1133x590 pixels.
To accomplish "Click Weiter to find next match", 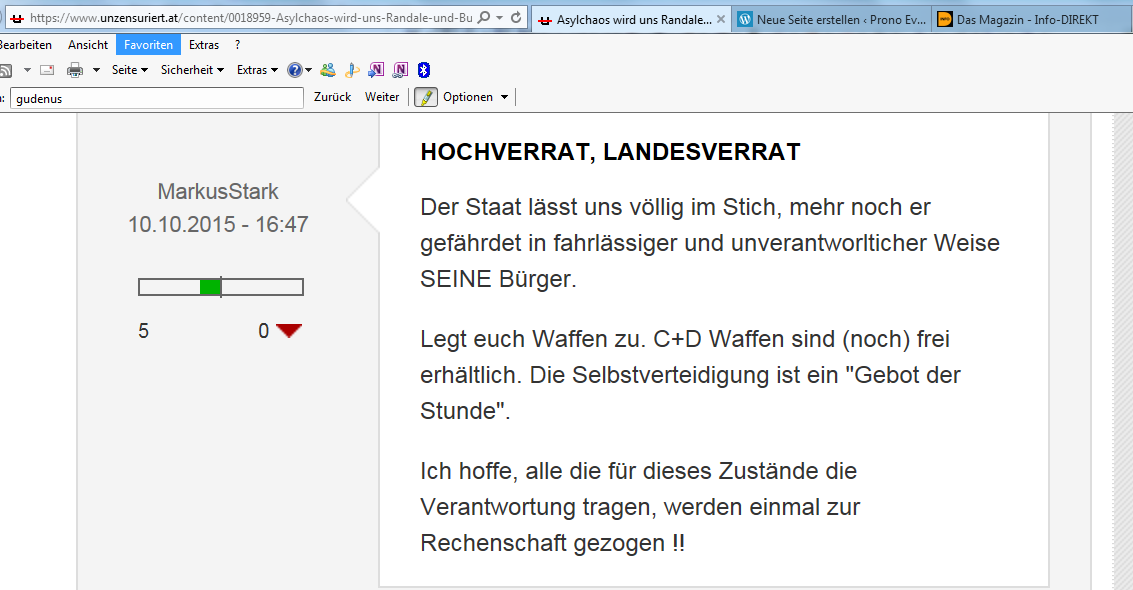I will point(382,97).
